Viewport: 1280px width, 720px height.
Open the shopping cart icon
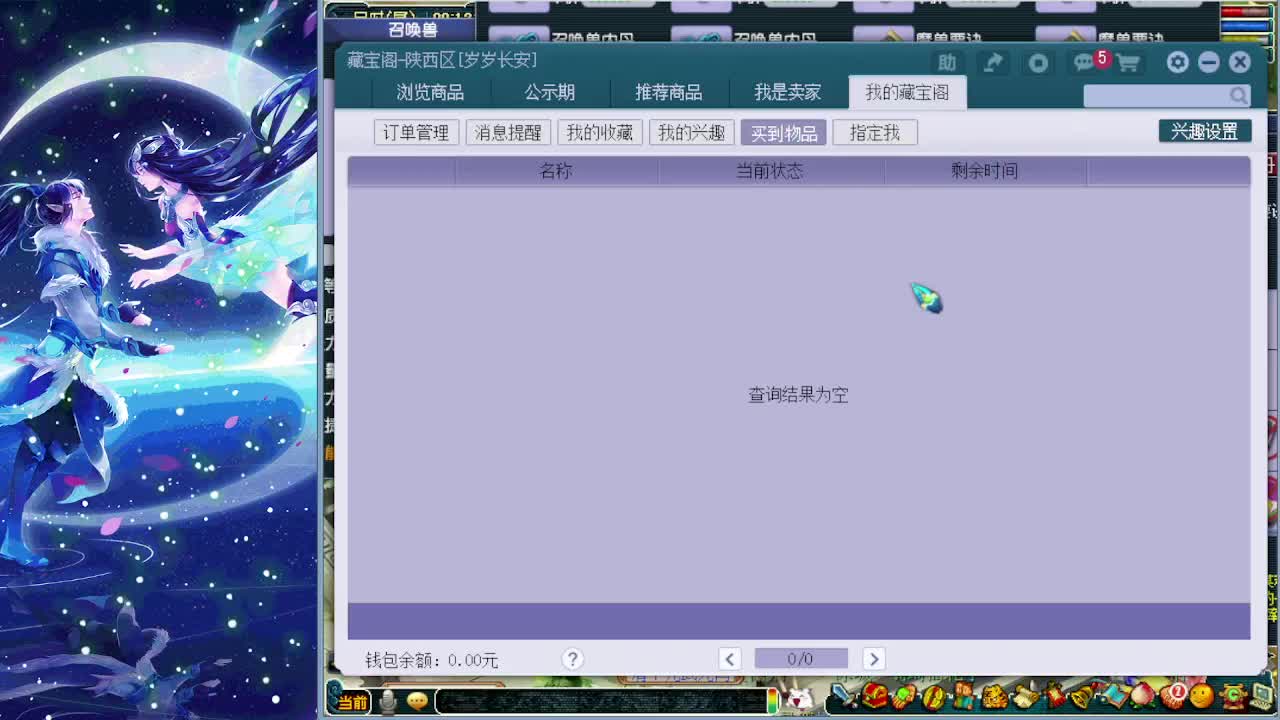pyautogui.click(x=1128, y=63)
